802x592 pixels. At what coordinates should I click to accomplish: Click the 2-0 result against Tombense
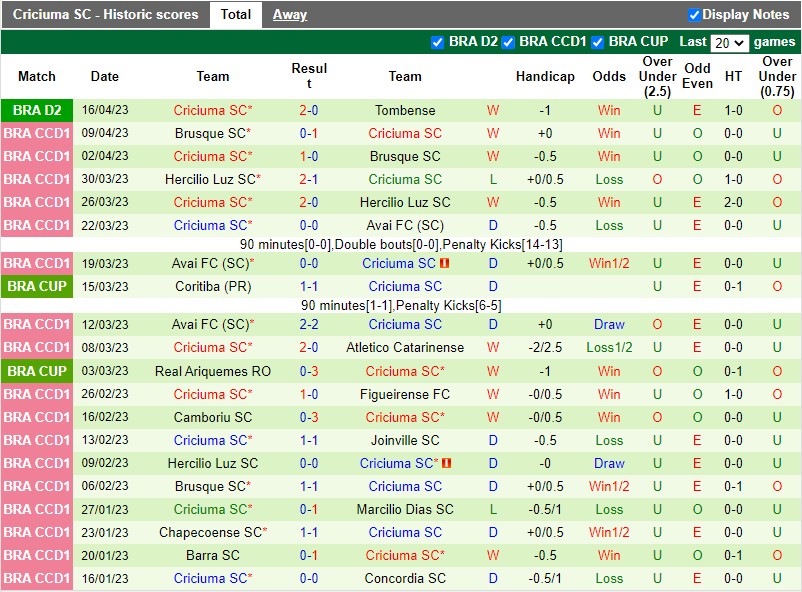309,111
